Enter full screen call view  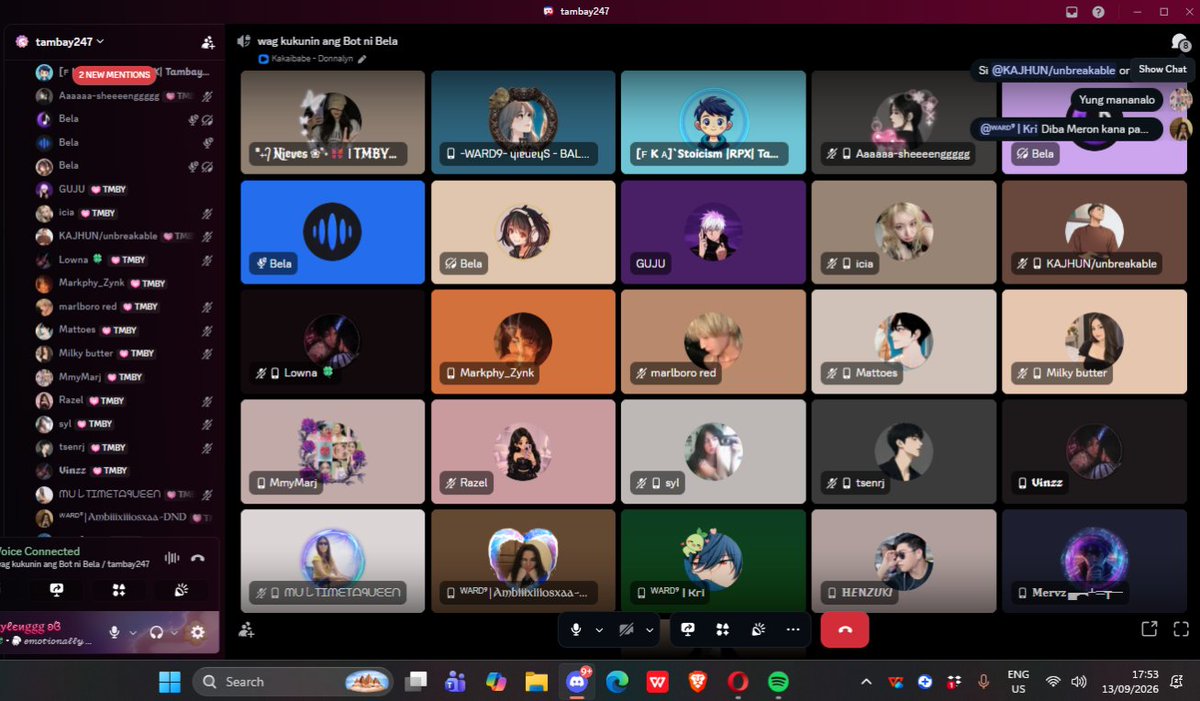point(1181,629)
